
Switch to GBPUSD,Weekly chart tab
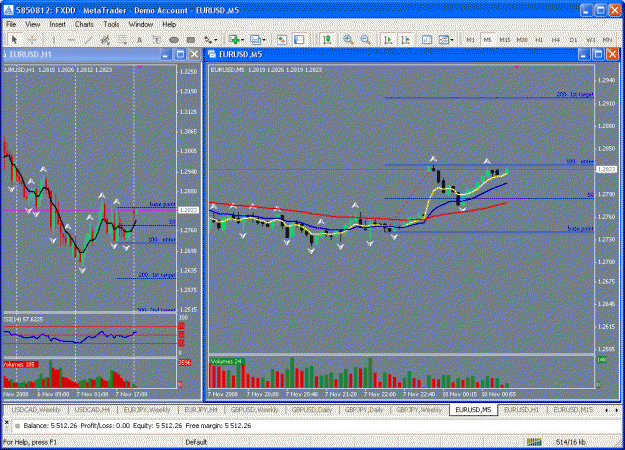click(254, 410)
